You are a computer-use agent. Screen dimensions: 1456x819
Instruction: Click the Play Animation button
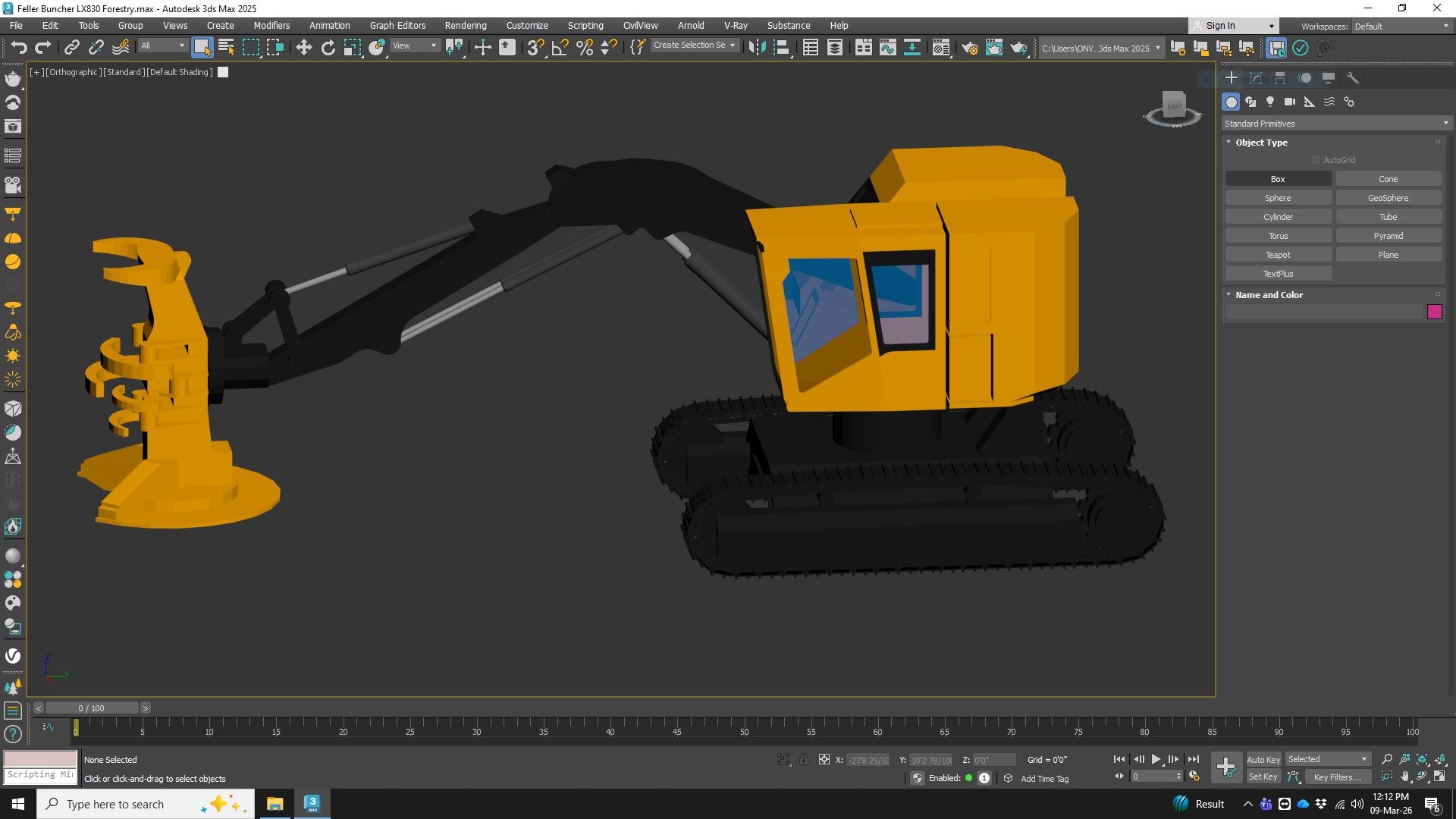[1156, 759]
